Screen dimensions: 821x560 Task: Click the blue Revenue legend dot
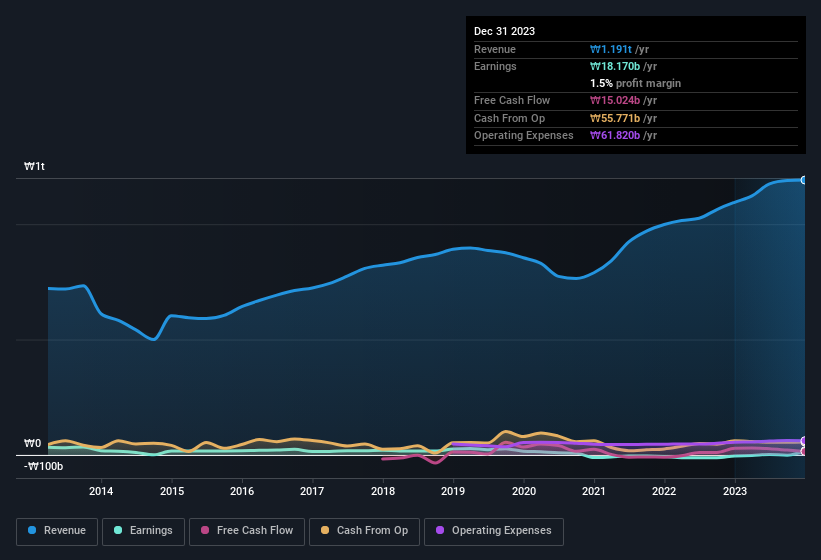point(33,531)
